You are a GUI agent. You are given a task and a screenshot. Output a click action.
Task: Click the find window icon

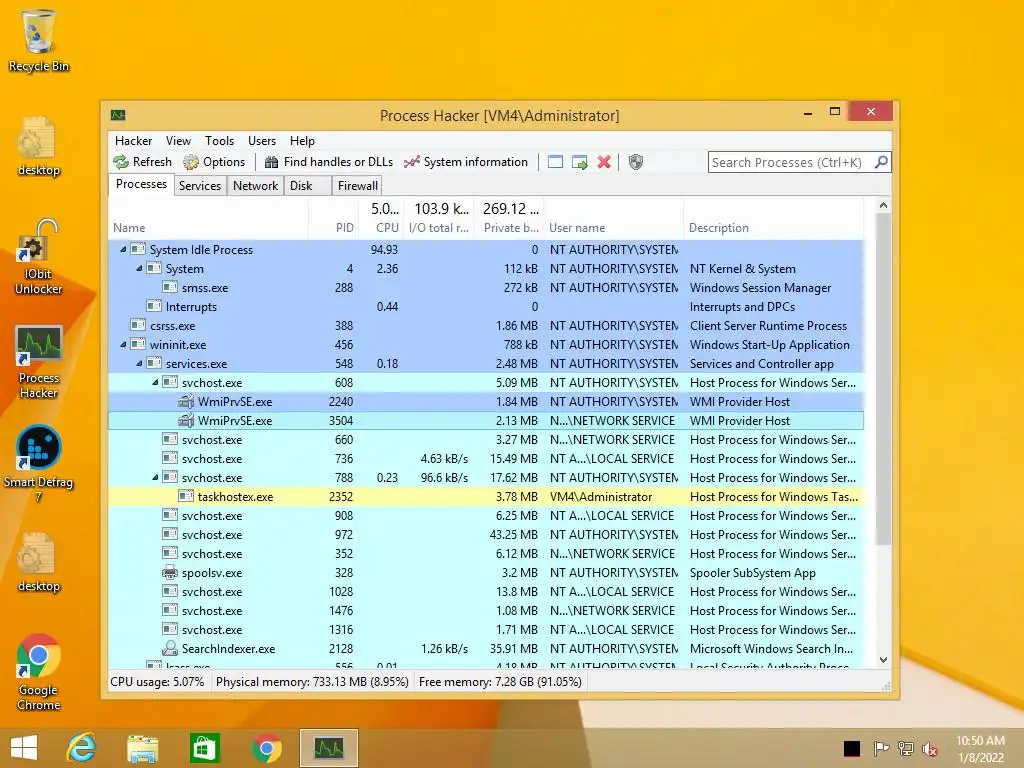pos(555,162)
